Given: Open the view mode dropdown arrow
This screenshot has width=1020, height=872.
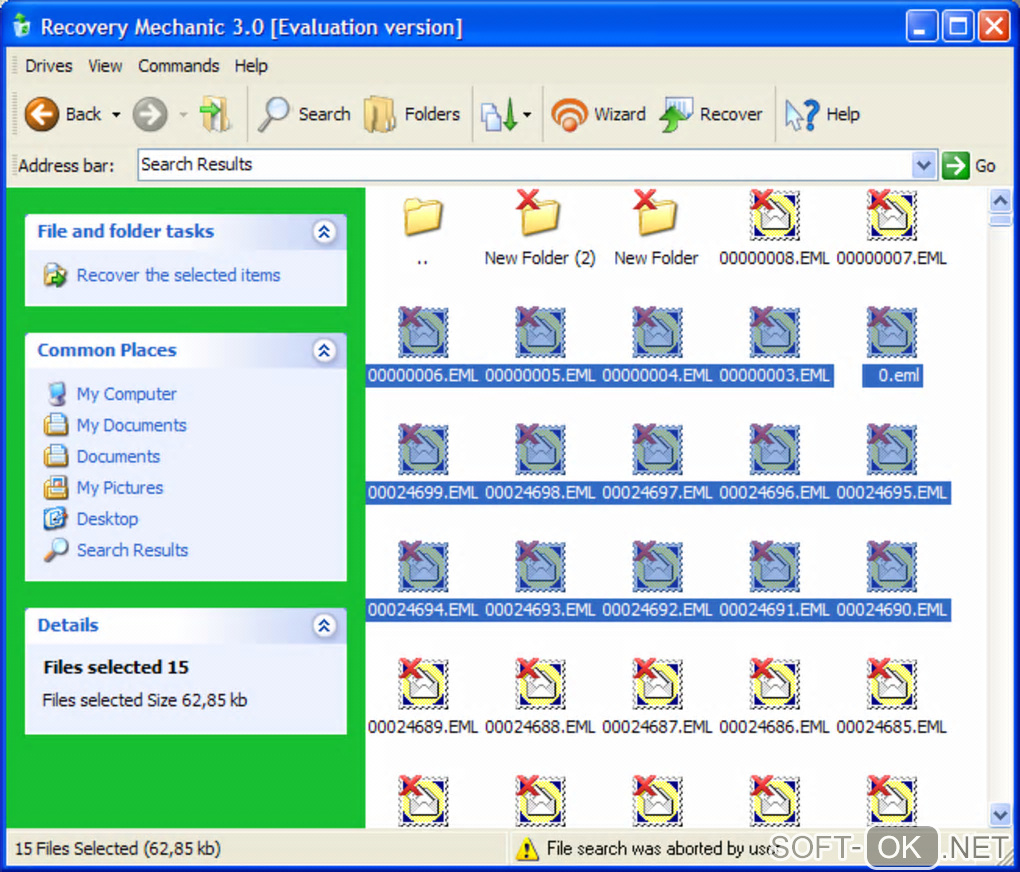Looking at the screenshot, I should click(527, 115).
